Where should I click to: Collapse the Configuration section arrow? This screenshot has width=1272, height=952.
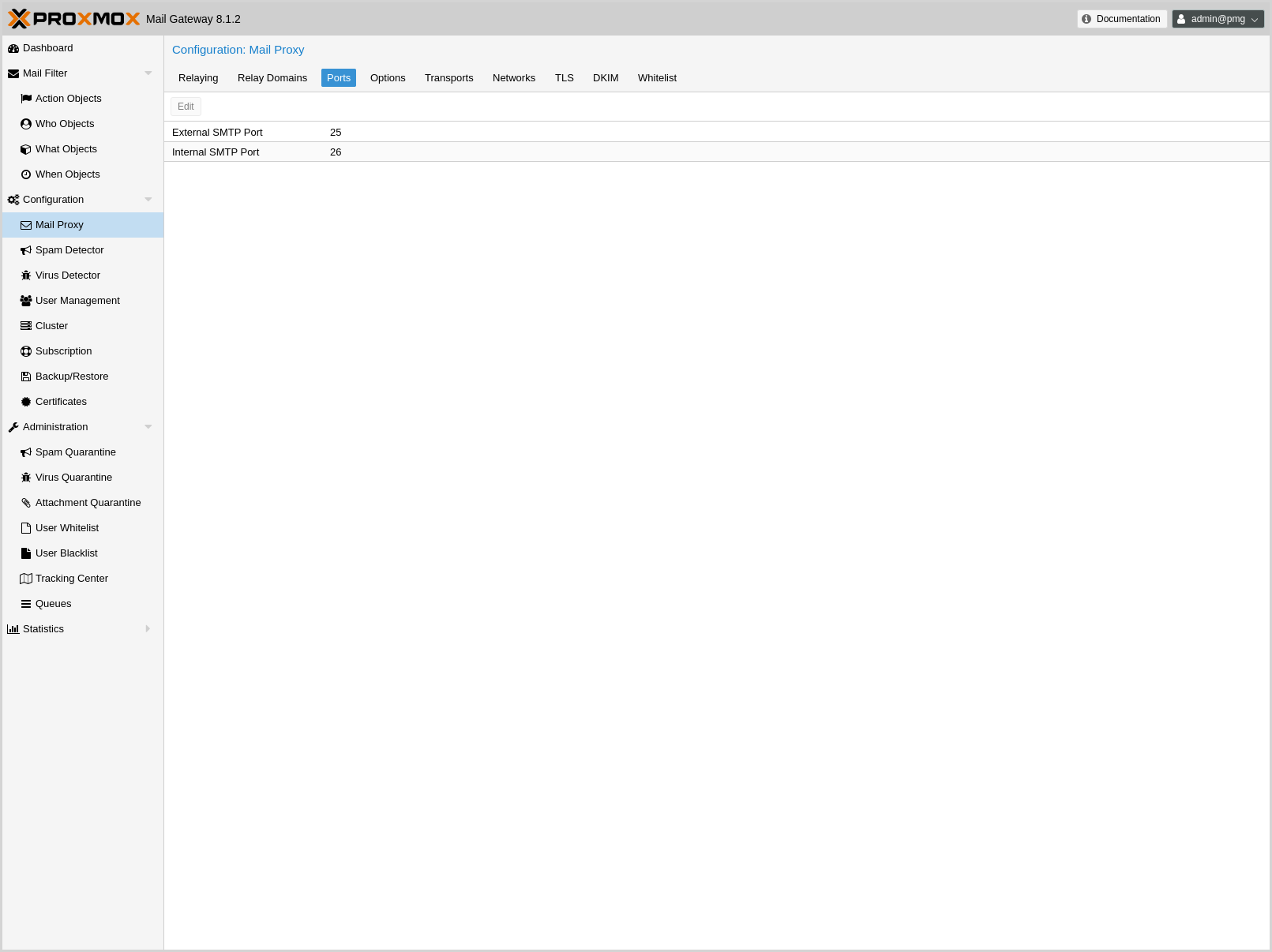pyautogui.click(x=148, y=200)
